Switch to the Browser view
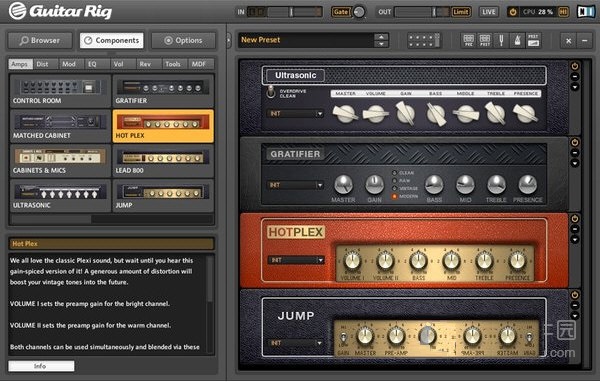Viewport: 600px width, 382px height. (x=40, y=40)
